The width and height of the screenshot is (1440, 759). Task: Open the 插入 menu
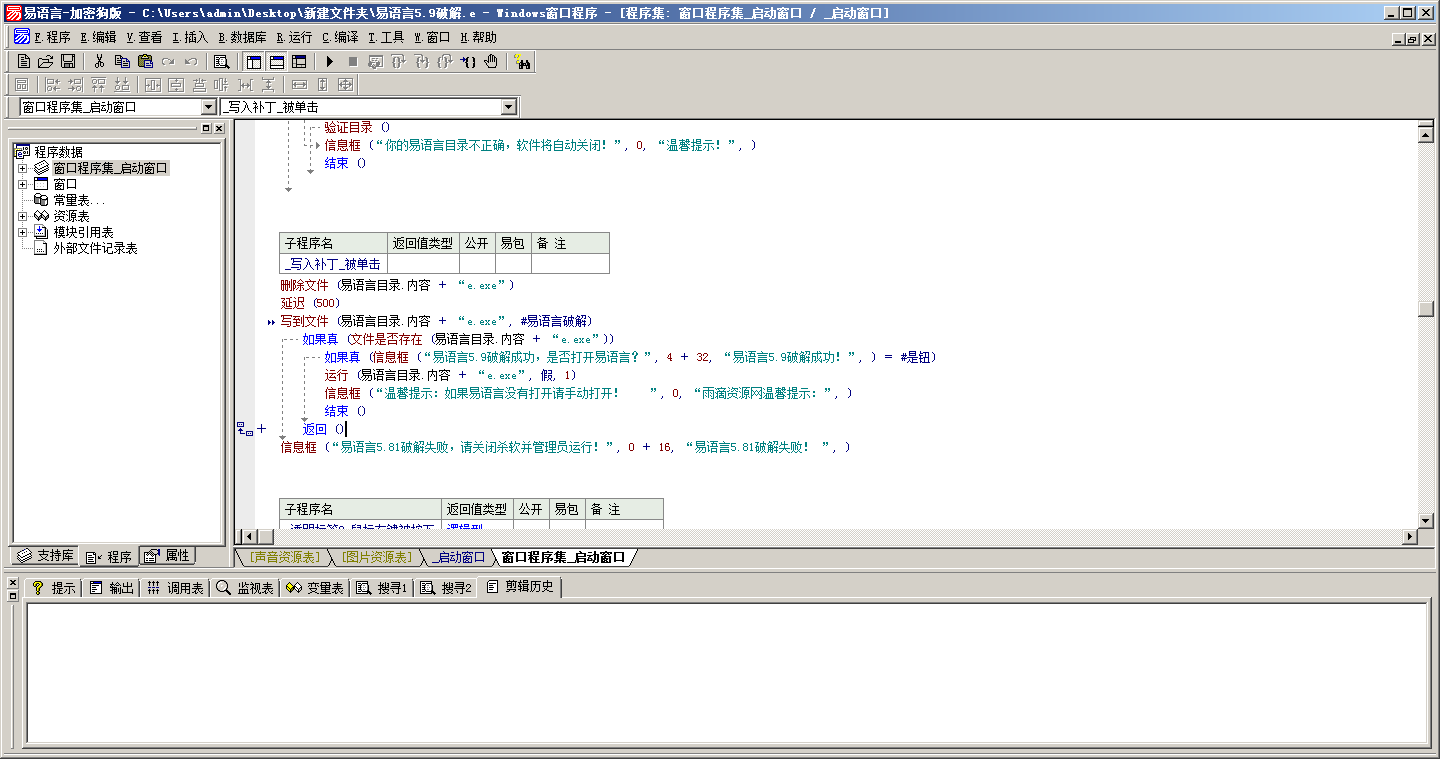click(190, 37)
